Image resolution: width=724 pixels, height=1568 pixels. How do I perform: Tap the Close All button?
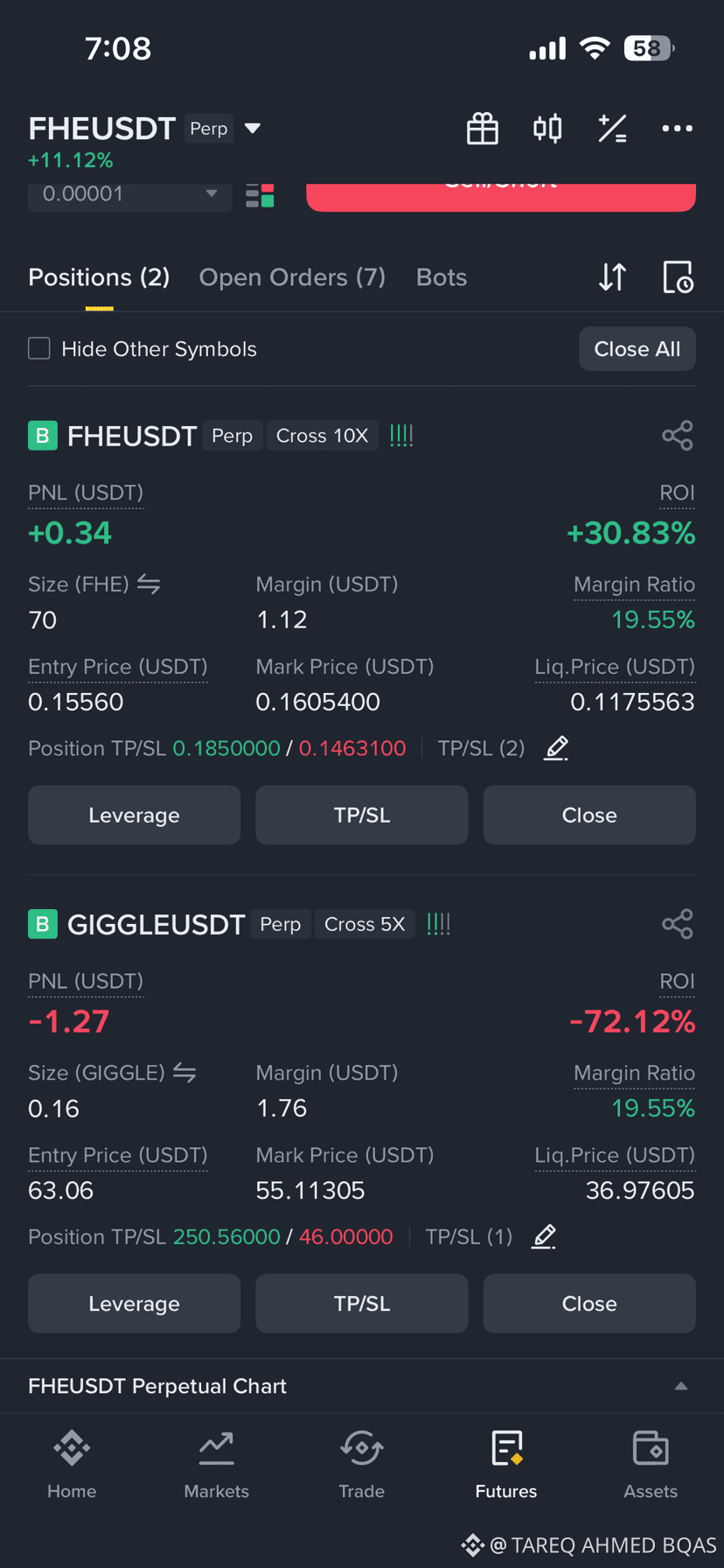click(637, 349)
